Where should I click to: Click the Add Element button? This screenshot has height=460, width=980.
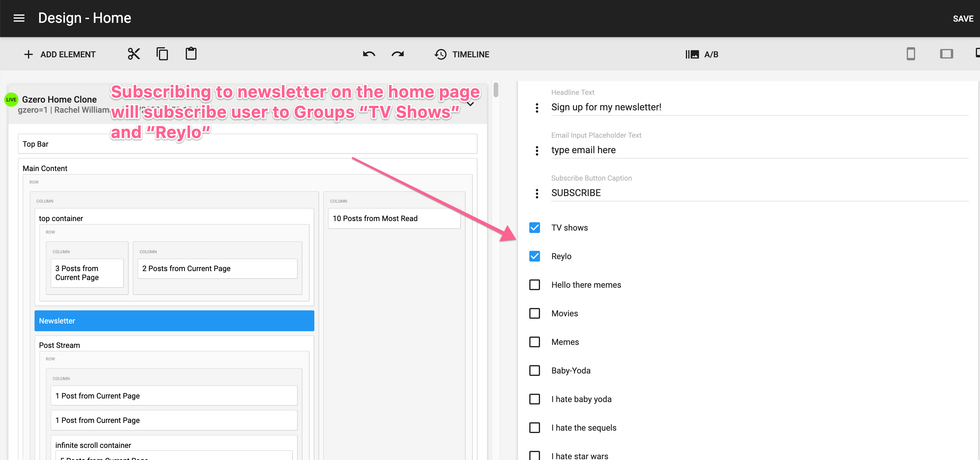(59, 54)
